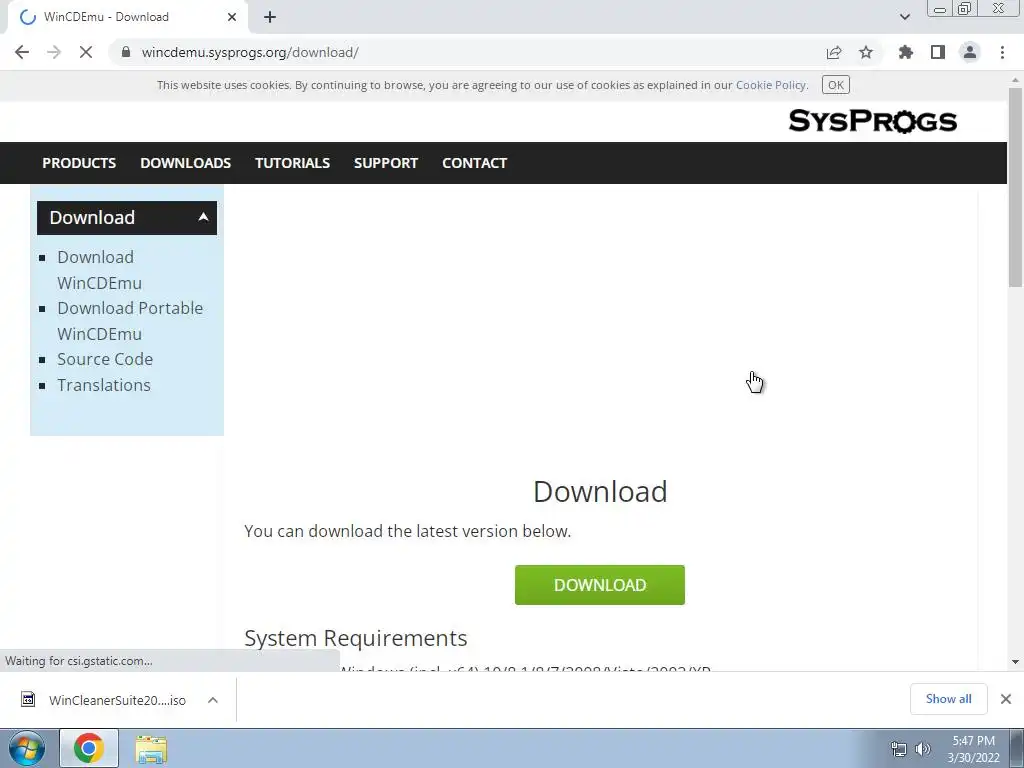View site information via the padlock icon
This screenshot has width=1024, height=768.
[126, 52]
